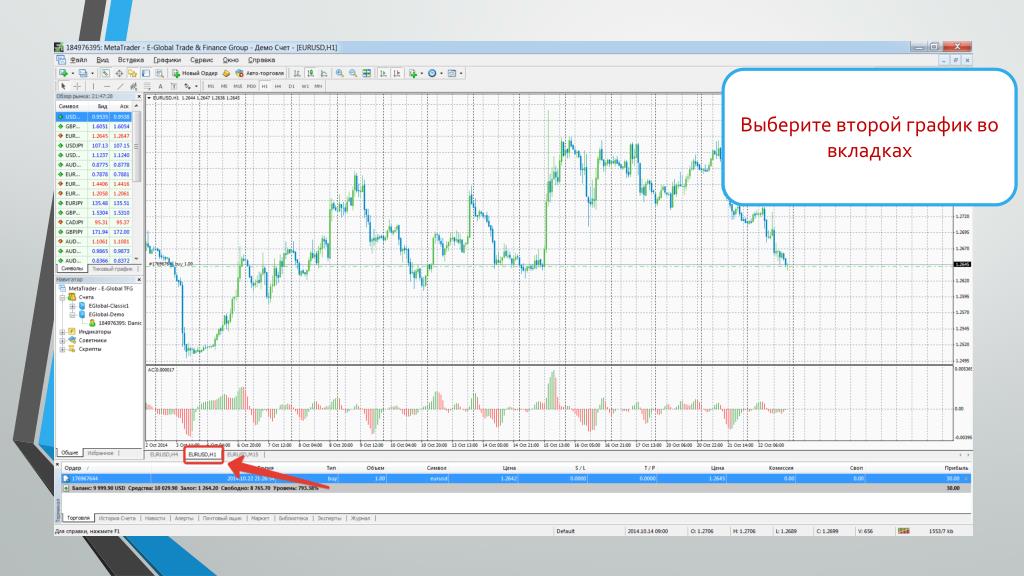Open the Сервис menu

tap(201, 60)
